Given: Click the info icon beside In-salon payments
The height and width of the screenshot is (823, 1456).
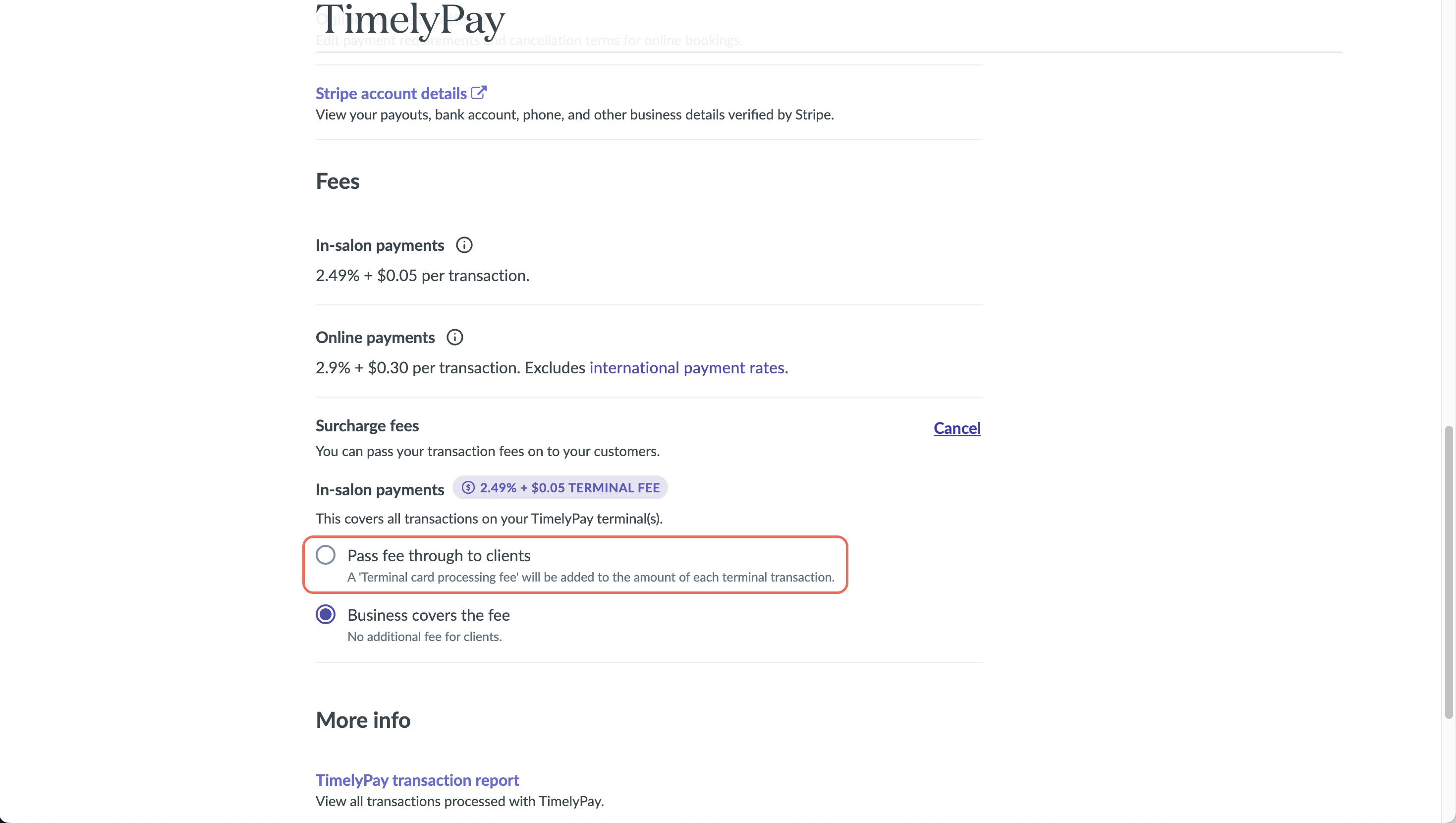Looking at the screenshot, I should coord(464,245).
